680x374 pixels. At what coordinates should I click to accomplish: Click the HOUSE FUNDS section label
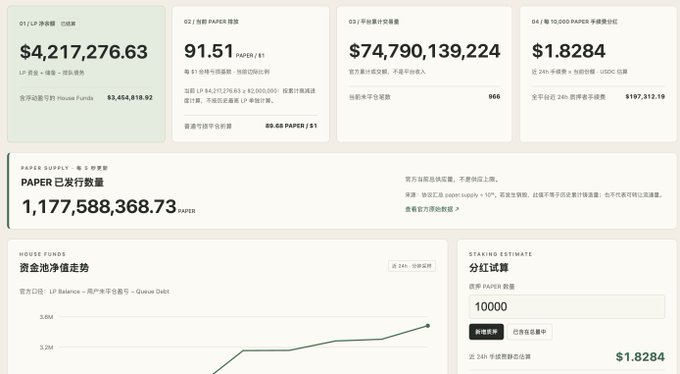click(x=42, y=254)
